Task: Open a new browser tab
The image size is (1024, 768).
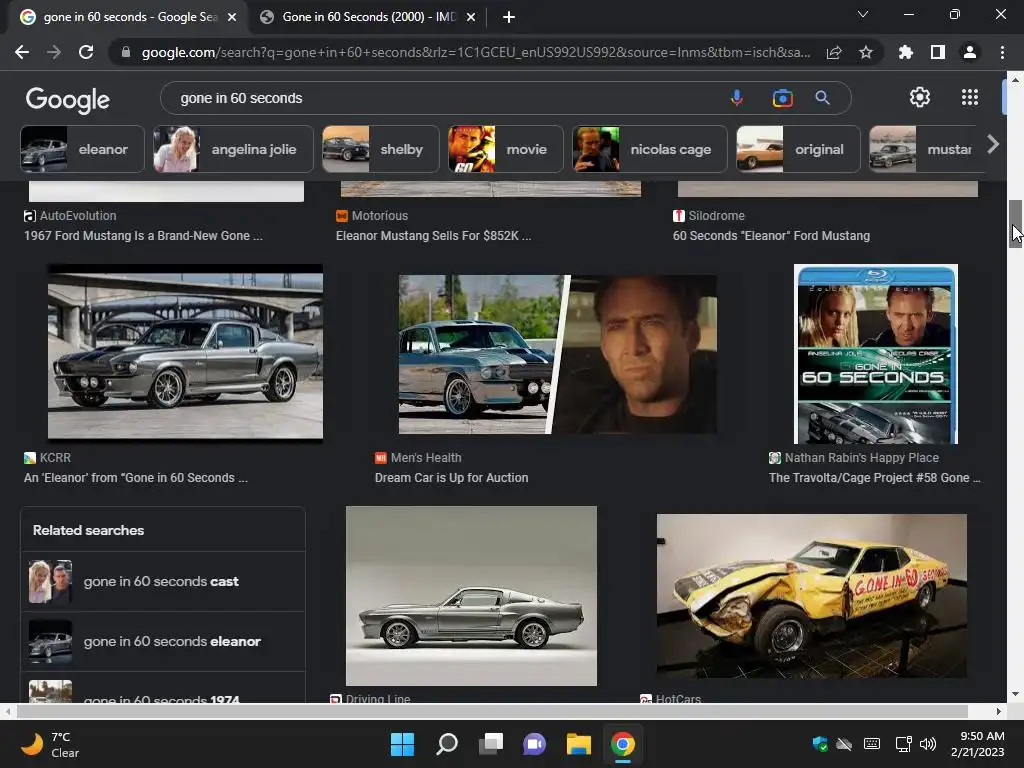Action: [x=509, y=17]
